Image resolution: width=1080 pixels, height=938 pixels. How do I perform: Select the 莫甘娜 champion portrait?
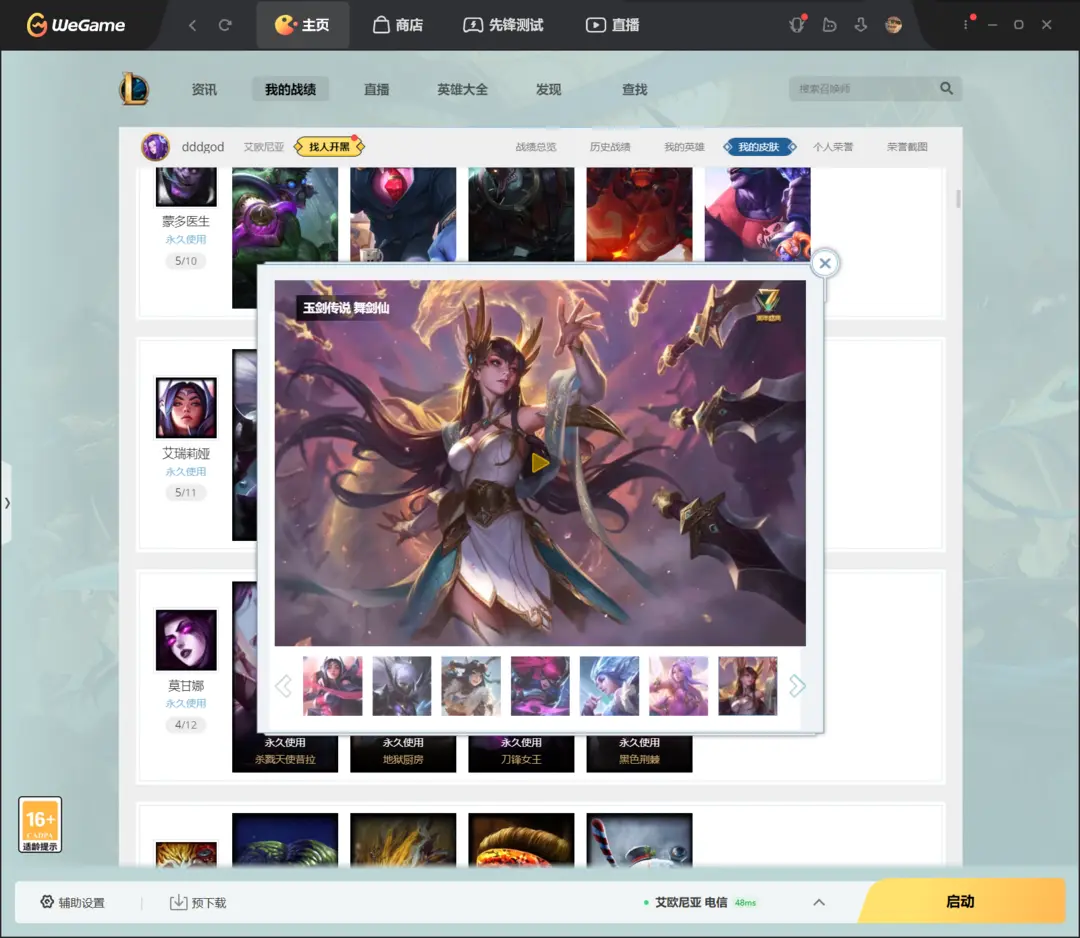(186, 640)
